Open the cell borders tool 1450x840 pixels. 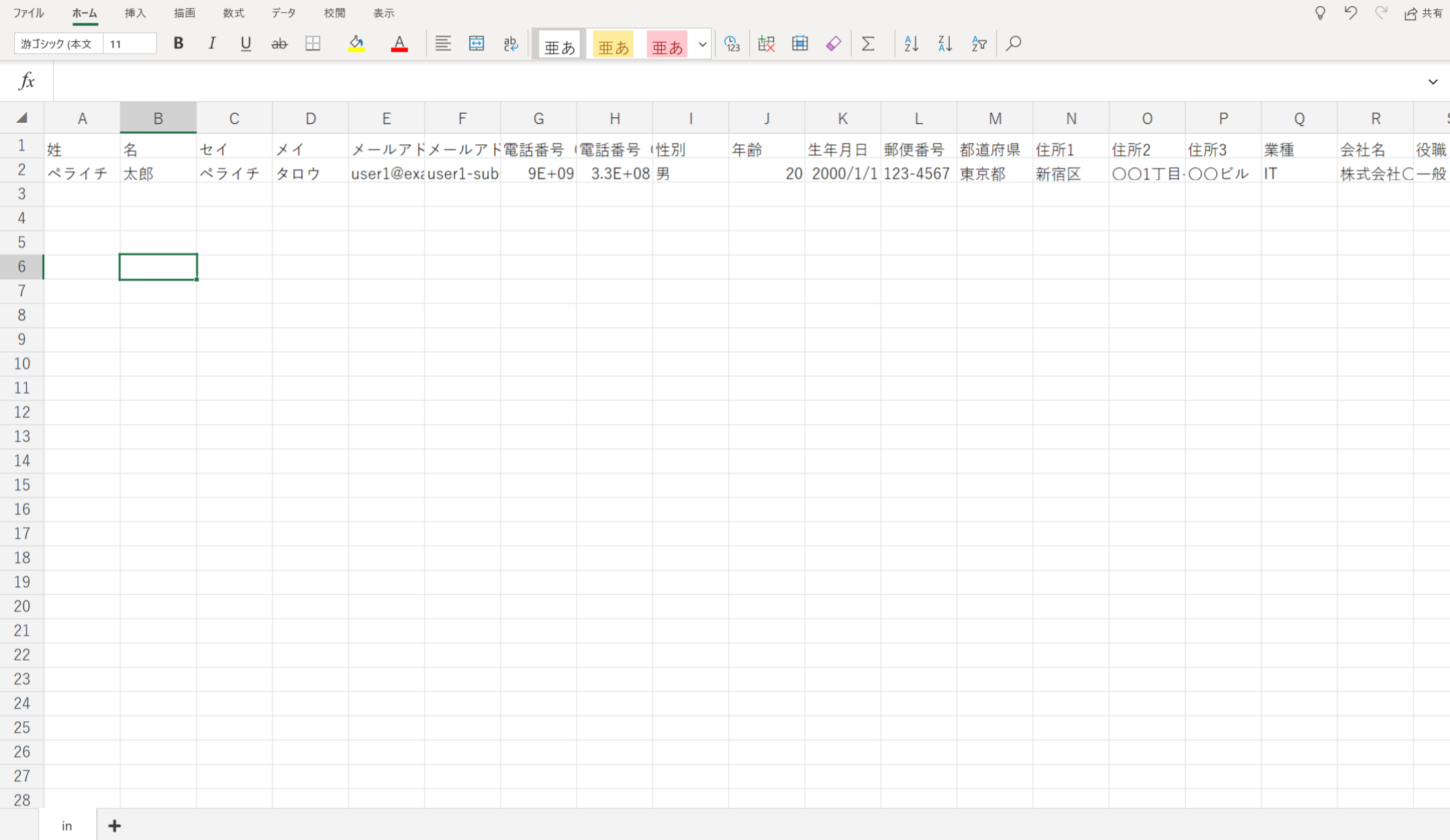click(x=313, y=44)
